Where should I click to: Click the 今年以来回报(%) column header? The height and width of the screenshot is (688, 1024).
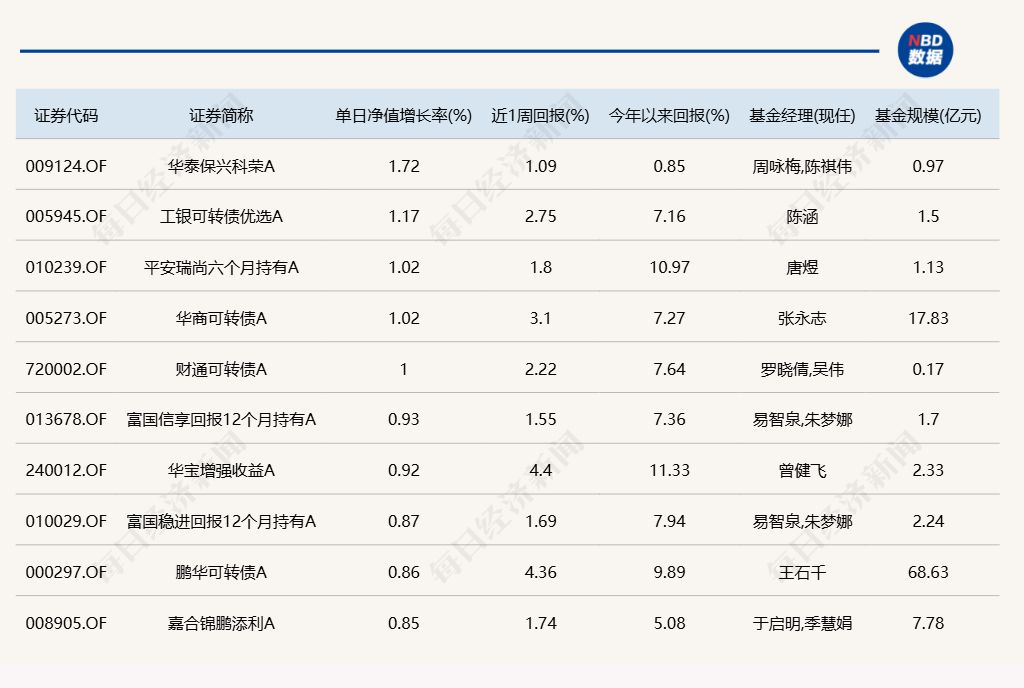click(669, 116)
